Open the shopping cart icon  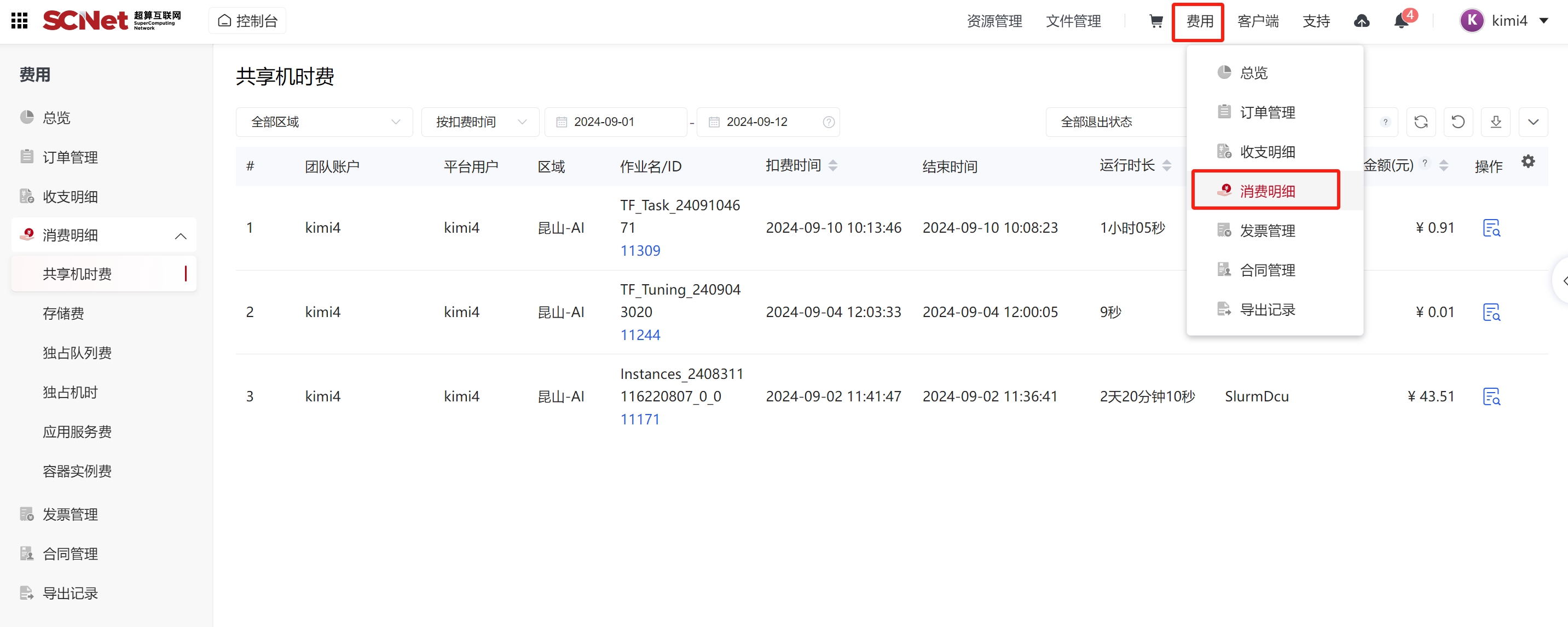[x=1155, y=21]
